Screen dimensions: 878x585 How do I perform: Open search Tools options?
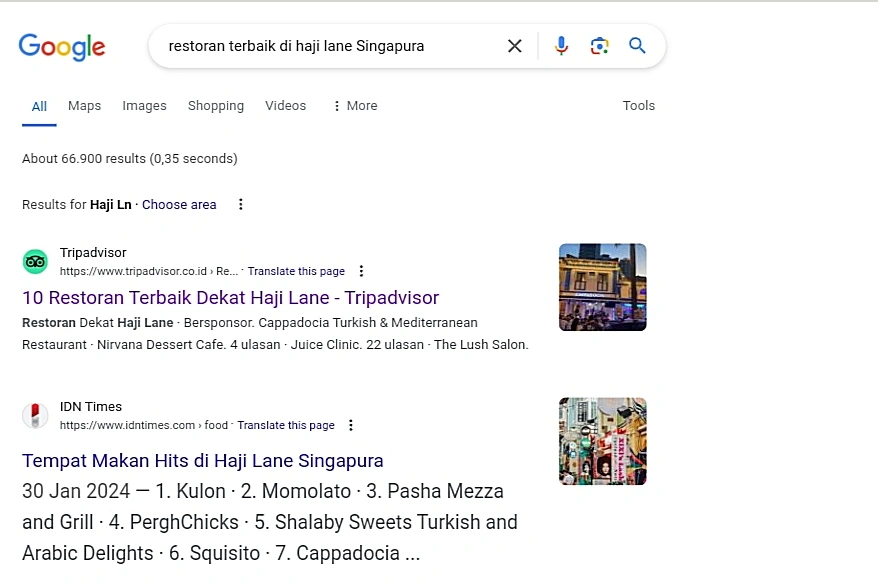click(x=639, y=106)
